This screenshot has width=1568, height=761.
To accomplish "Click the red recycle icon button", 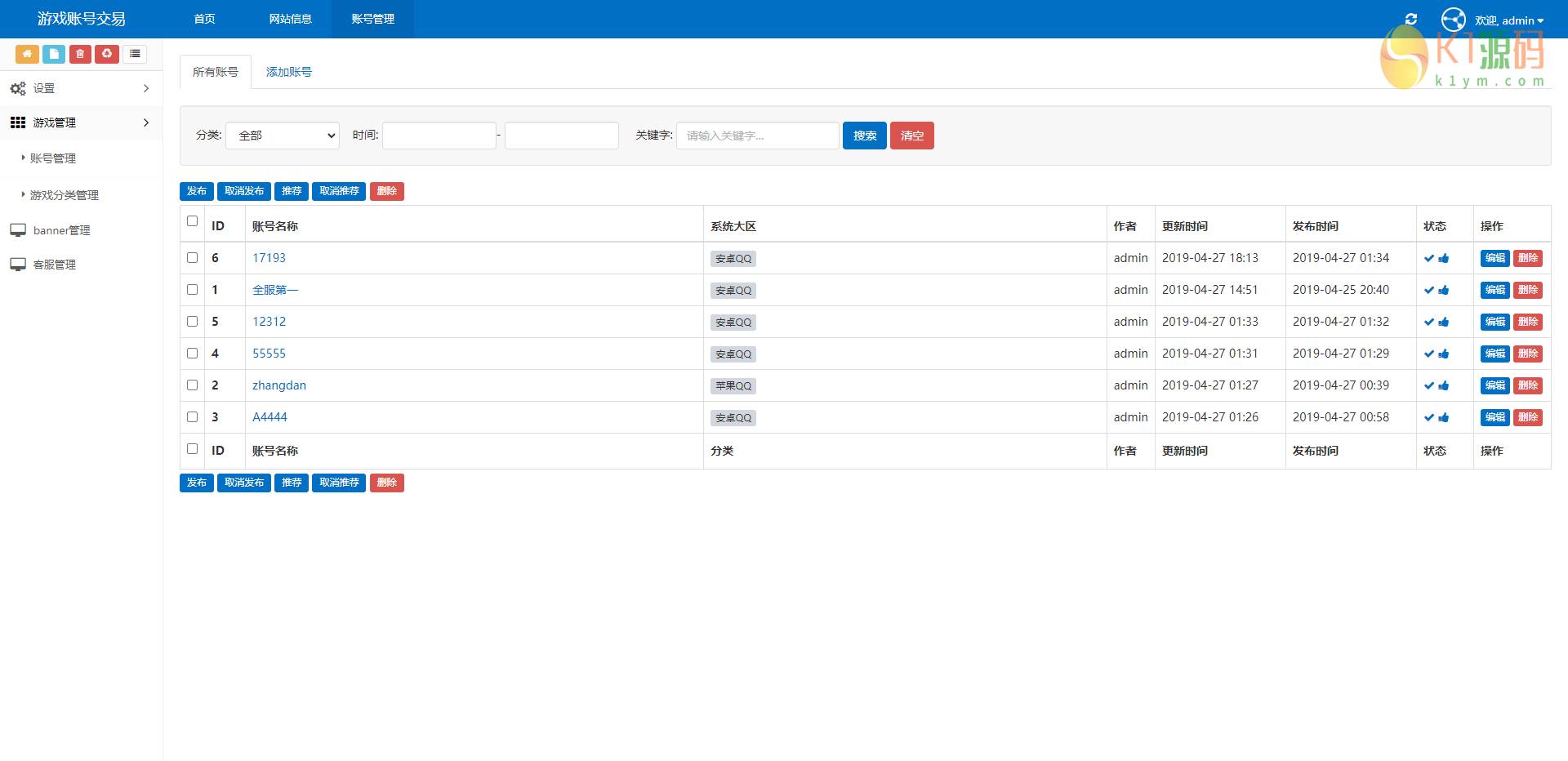I will pyautogui.click(x=107, y=54).
